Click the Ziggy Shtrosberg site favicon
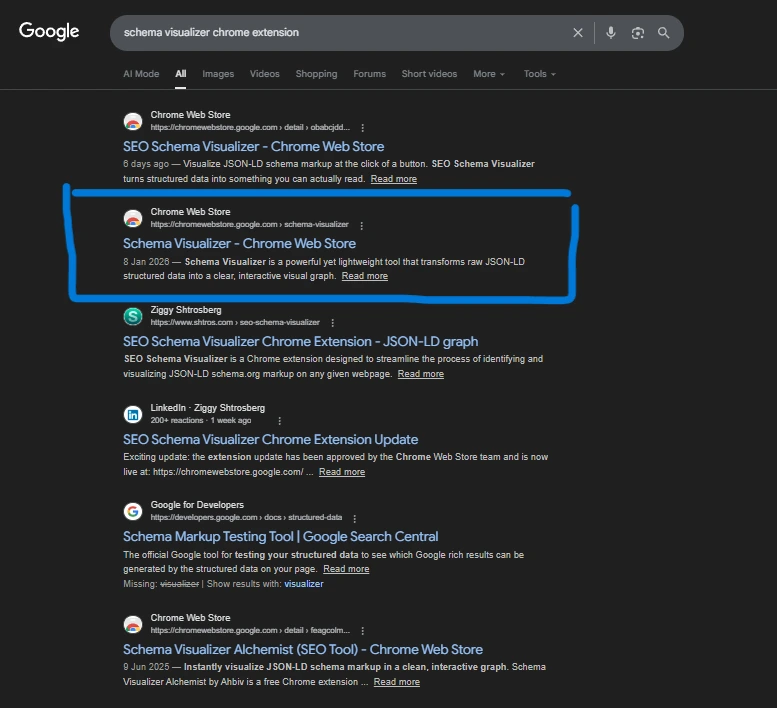Viewport: 777px width, 708px height. [x=133, y=316]
